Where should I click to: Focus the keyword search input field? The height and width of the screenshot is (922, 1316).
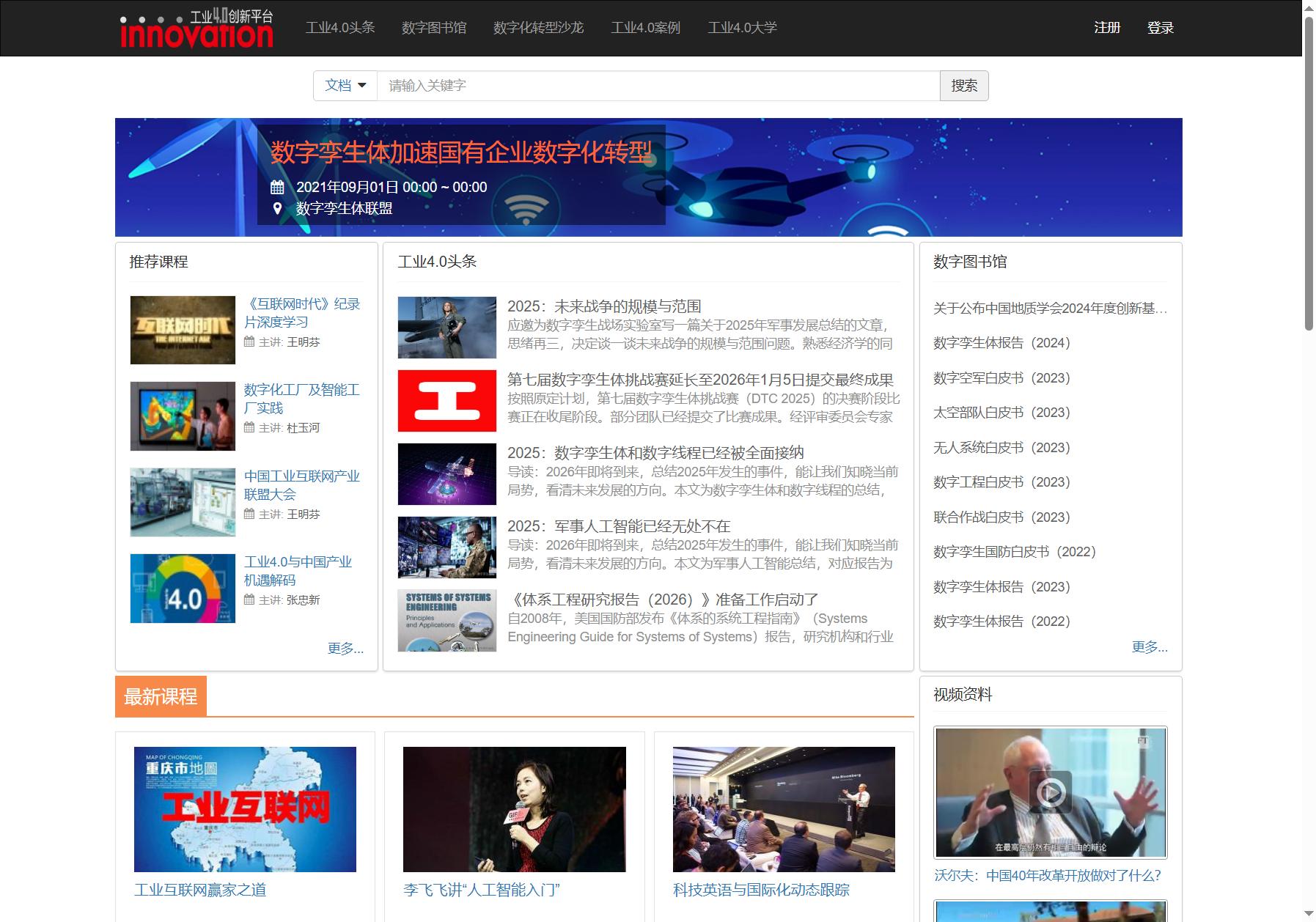coord(658,86)
